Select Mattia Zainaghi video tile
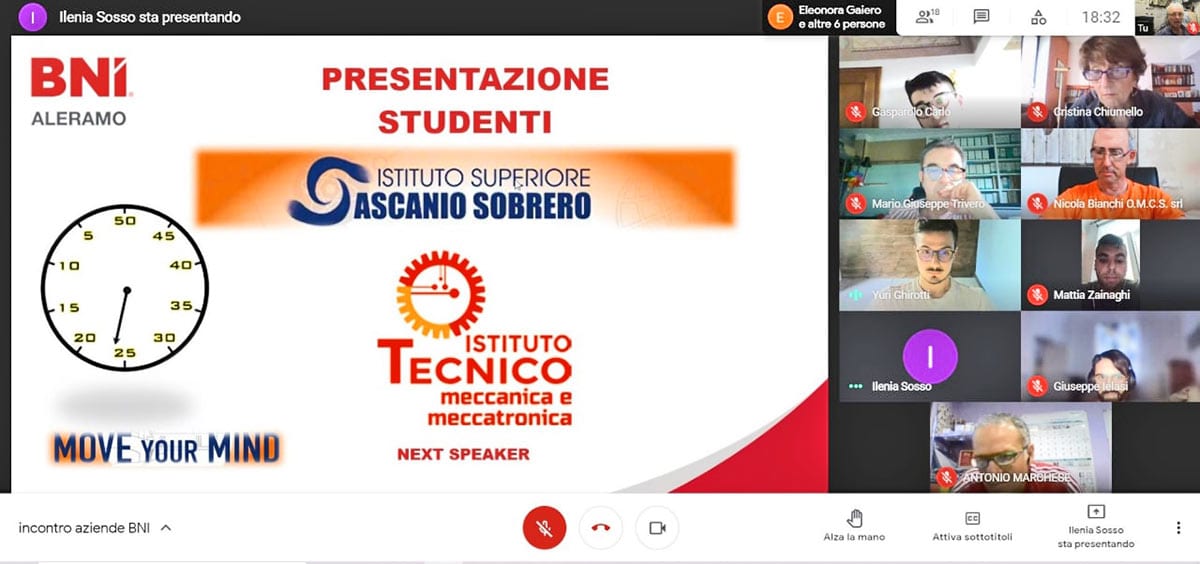The image size is (1200, 564). 1110,265
